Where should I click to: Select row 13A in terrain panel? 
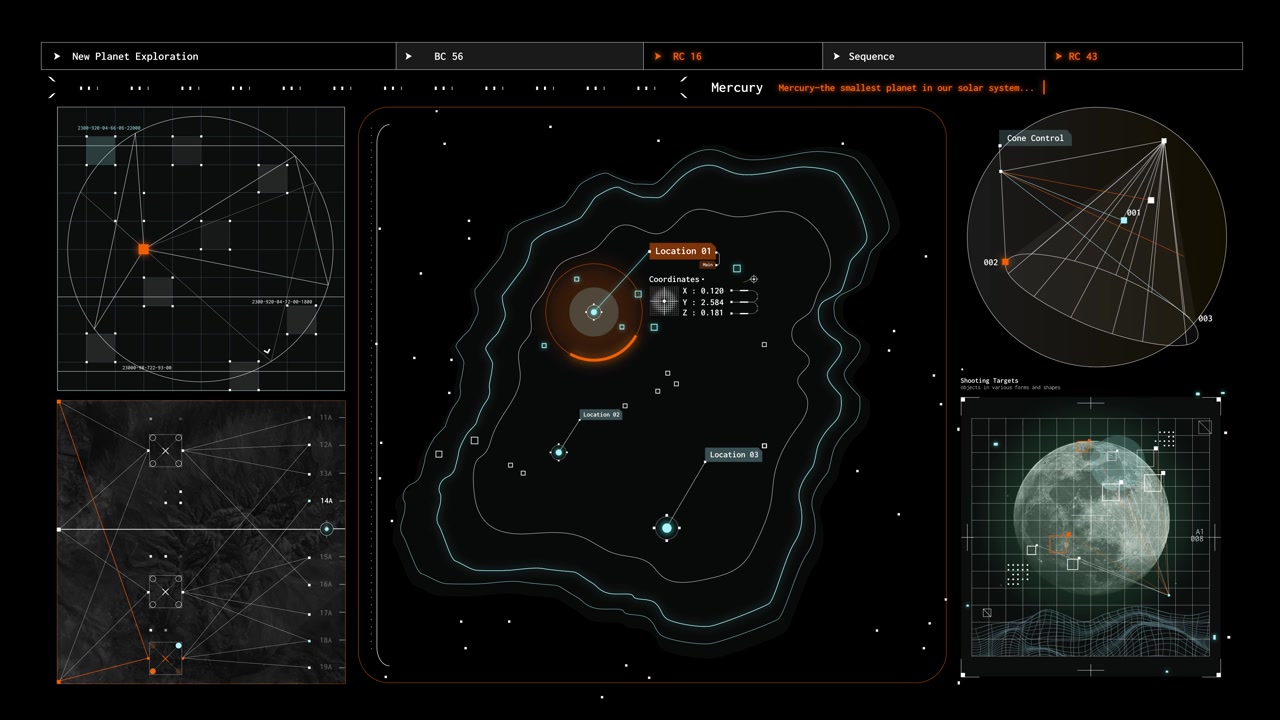pyautogui.click(x=326, y=473)
